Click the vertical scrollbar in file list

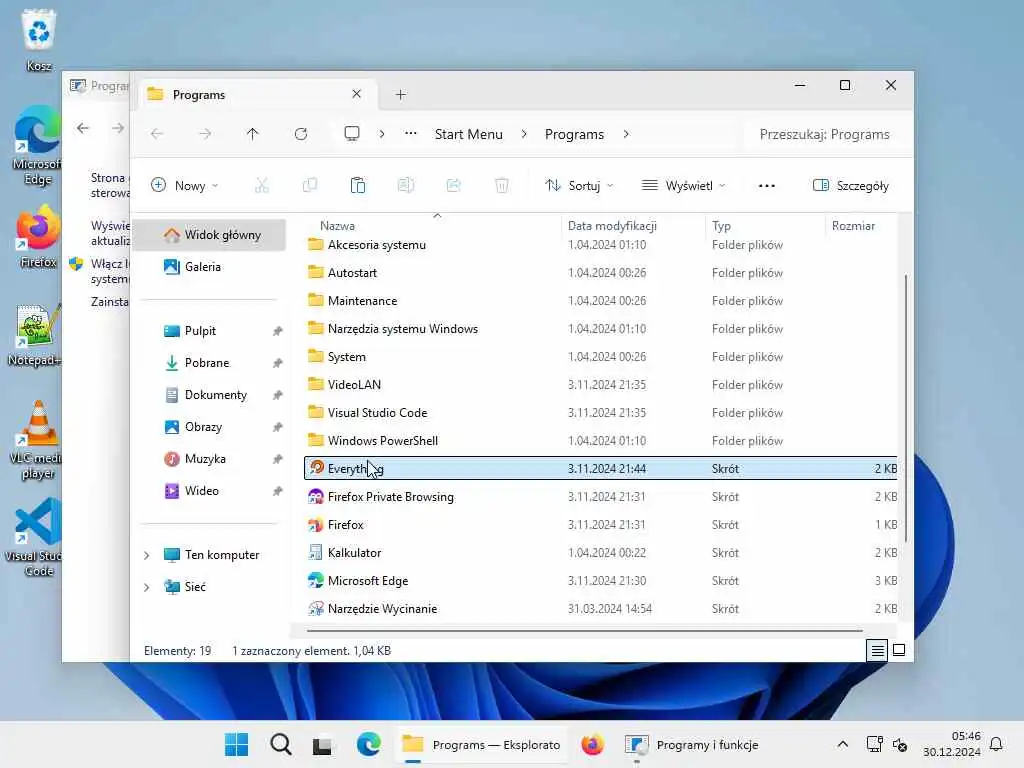906,408
